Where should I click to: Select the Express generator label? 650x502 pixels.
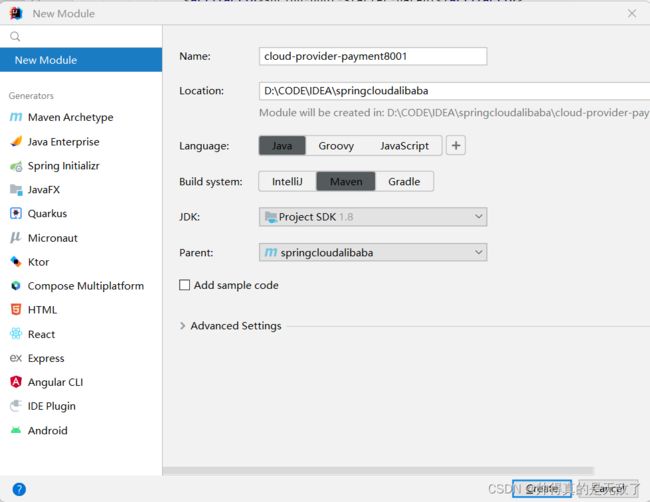tap(46, 358)
